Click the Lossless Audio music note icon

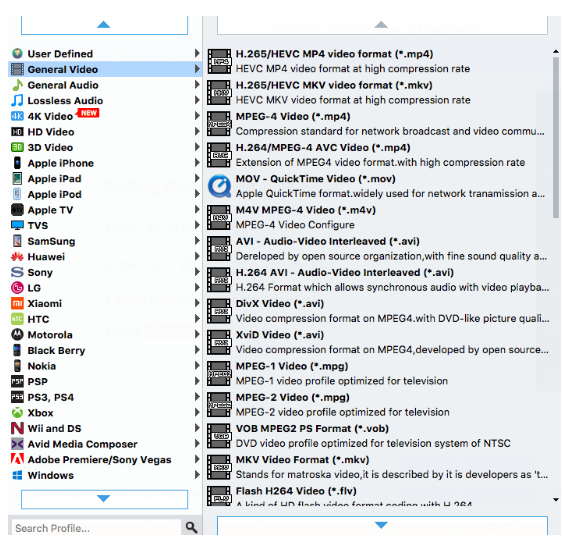click(17, 101)
